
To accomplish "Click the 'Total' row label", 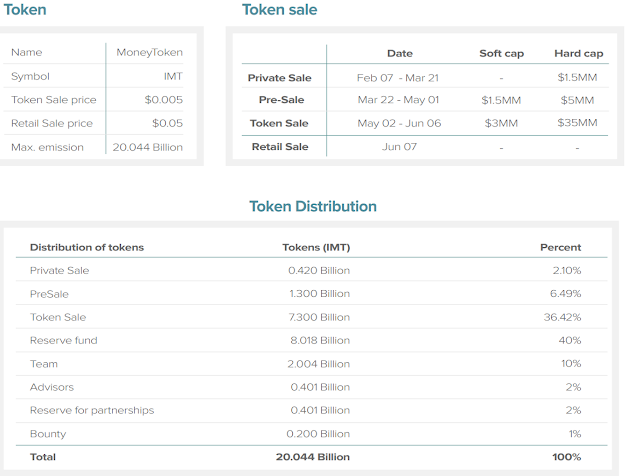I will (43, 457).
